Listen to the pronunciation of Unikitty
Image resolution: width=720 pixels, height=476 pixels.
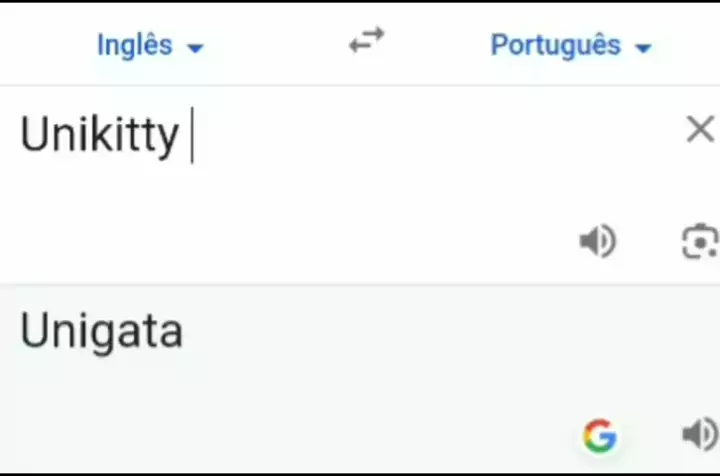click(x=598, y=241)
